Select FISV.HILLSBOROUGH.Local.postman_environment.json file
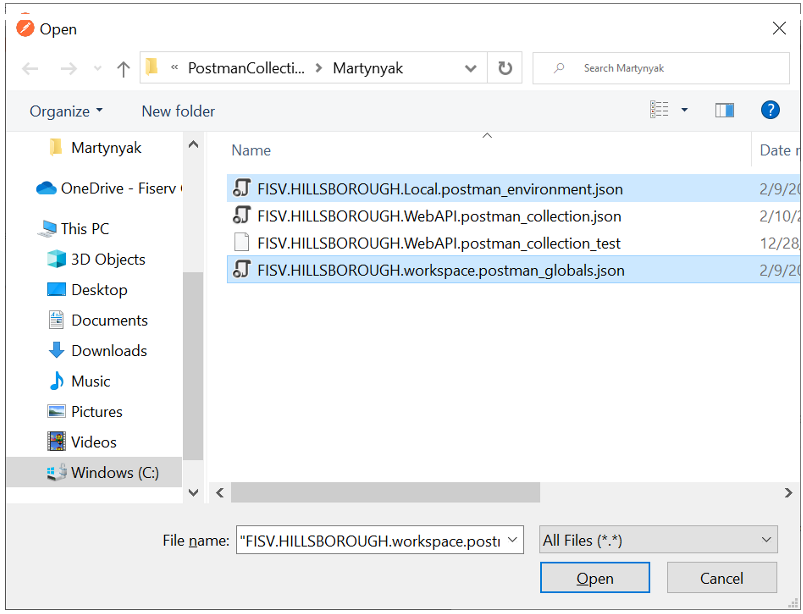Viewport: 803px width, 614px height. pyautogui.click(x=512, y=189)
